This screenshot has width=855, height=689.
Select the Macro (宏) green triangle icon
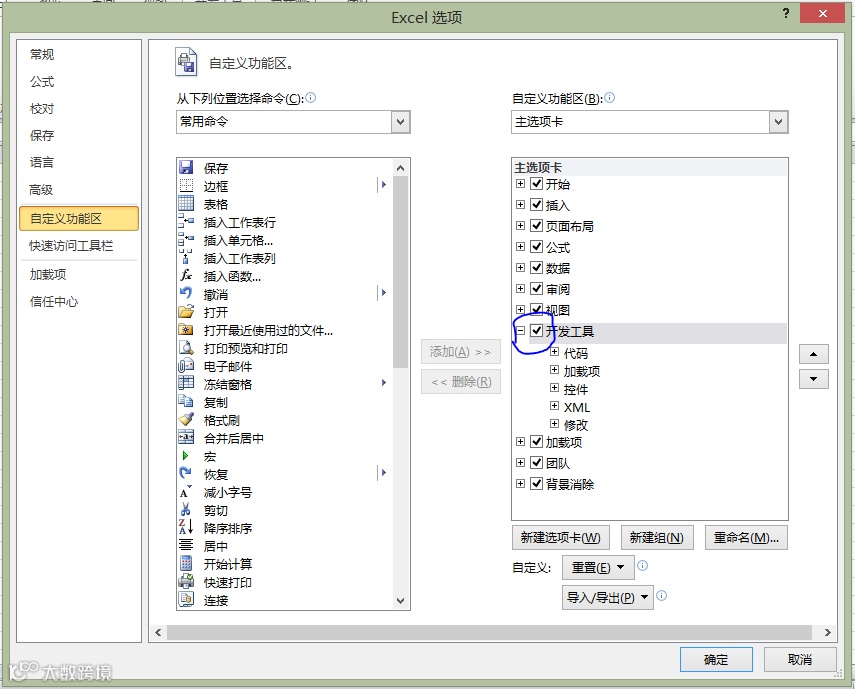coord(185,455)
